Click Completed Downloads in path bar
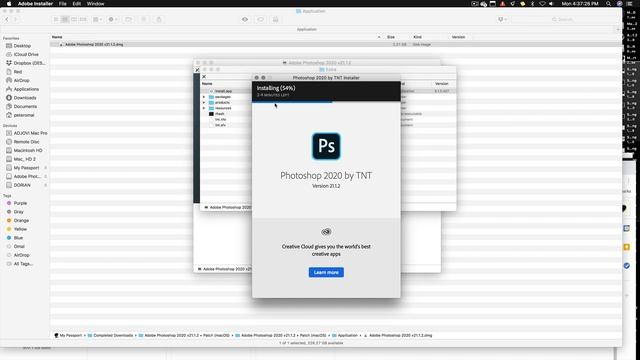The image size is (640, 360). coord(111,335)
